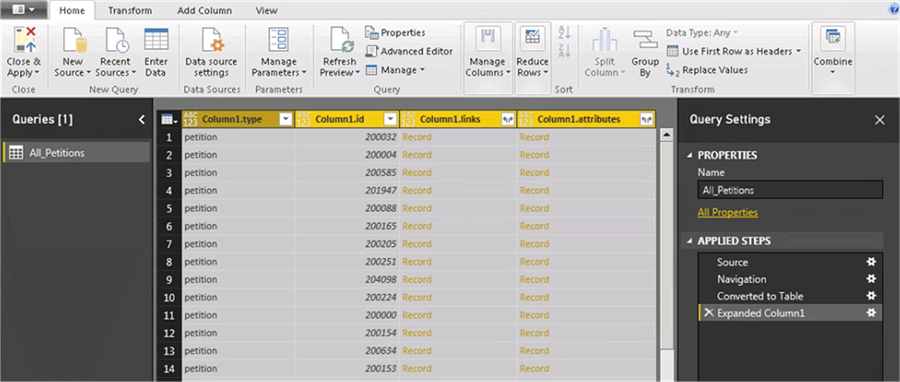Click the Enter Data icon
Screen dimensions: 900x382
click(x=156, y=39)
